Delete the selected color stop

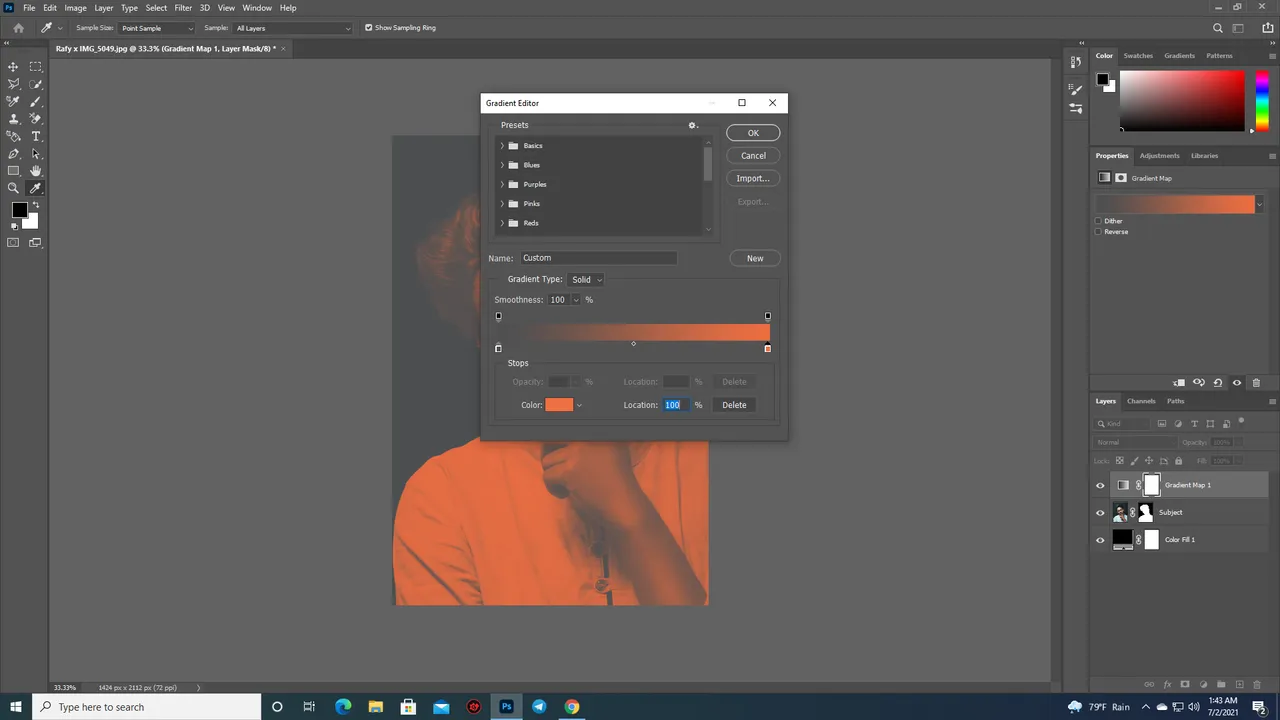tap(734, 405)
